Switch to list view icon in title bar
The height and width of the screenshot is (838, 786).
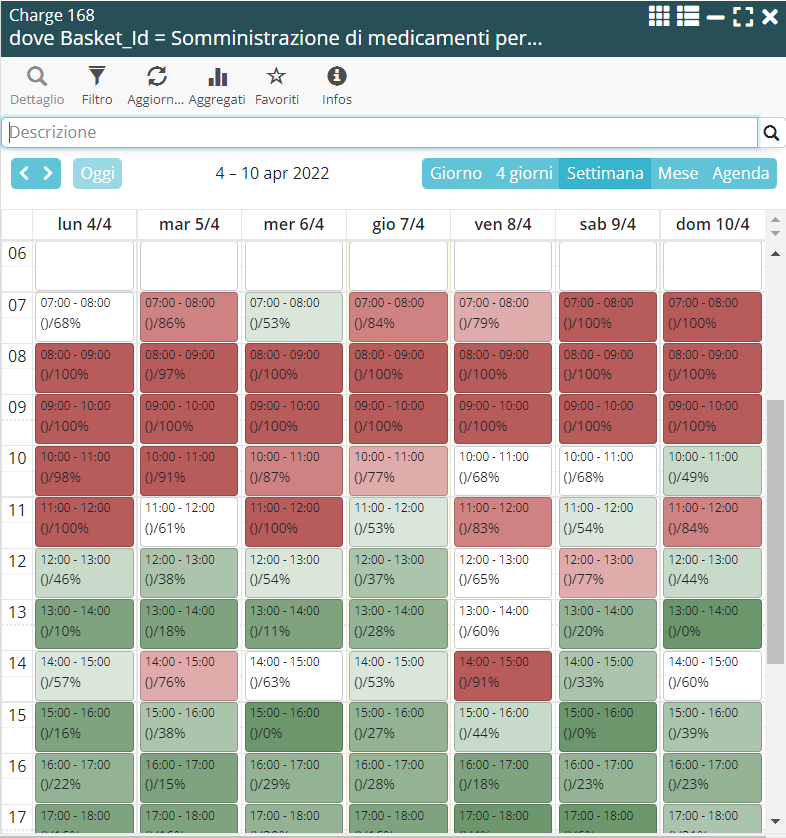pyautogui.click(x=687, y=16)
